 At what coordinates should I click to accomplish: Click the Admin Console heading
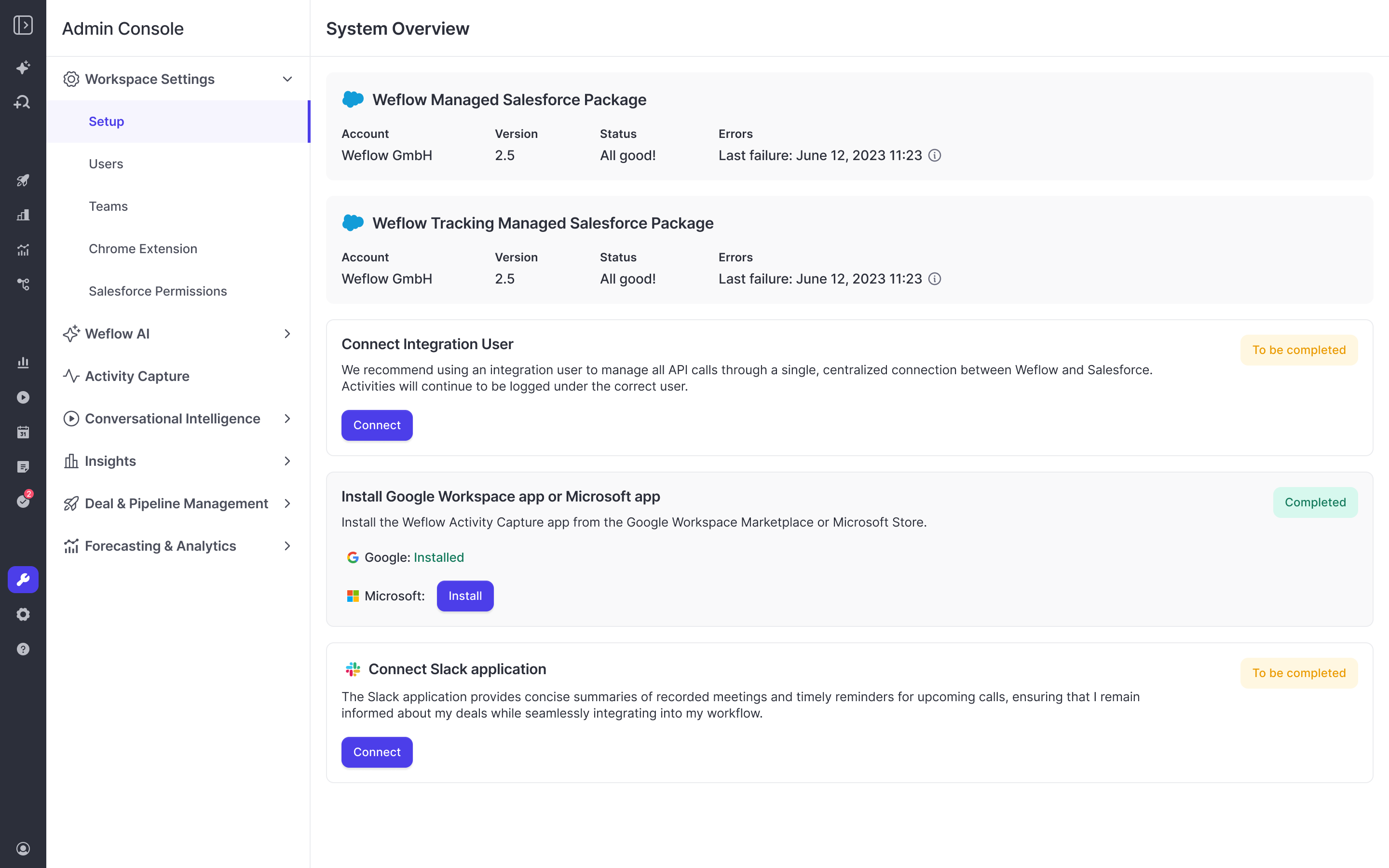point(123,28)
